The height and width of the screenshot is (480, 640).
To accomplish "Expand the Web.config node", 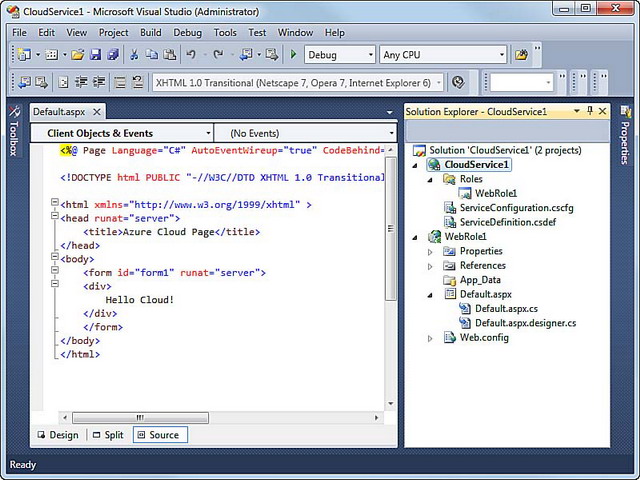I will (x=430, y=338).
